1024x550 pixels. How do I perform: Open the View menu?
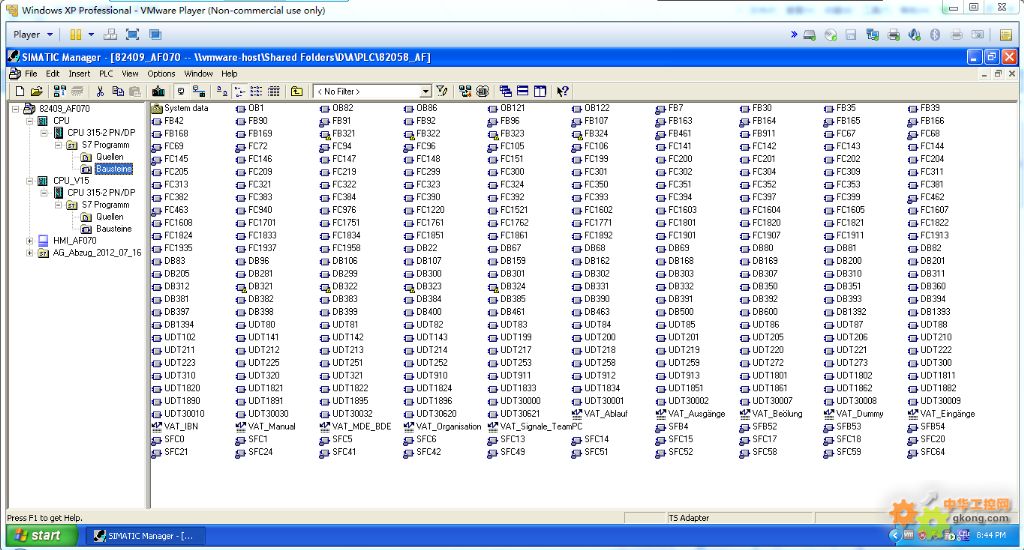tap(130, 74)
